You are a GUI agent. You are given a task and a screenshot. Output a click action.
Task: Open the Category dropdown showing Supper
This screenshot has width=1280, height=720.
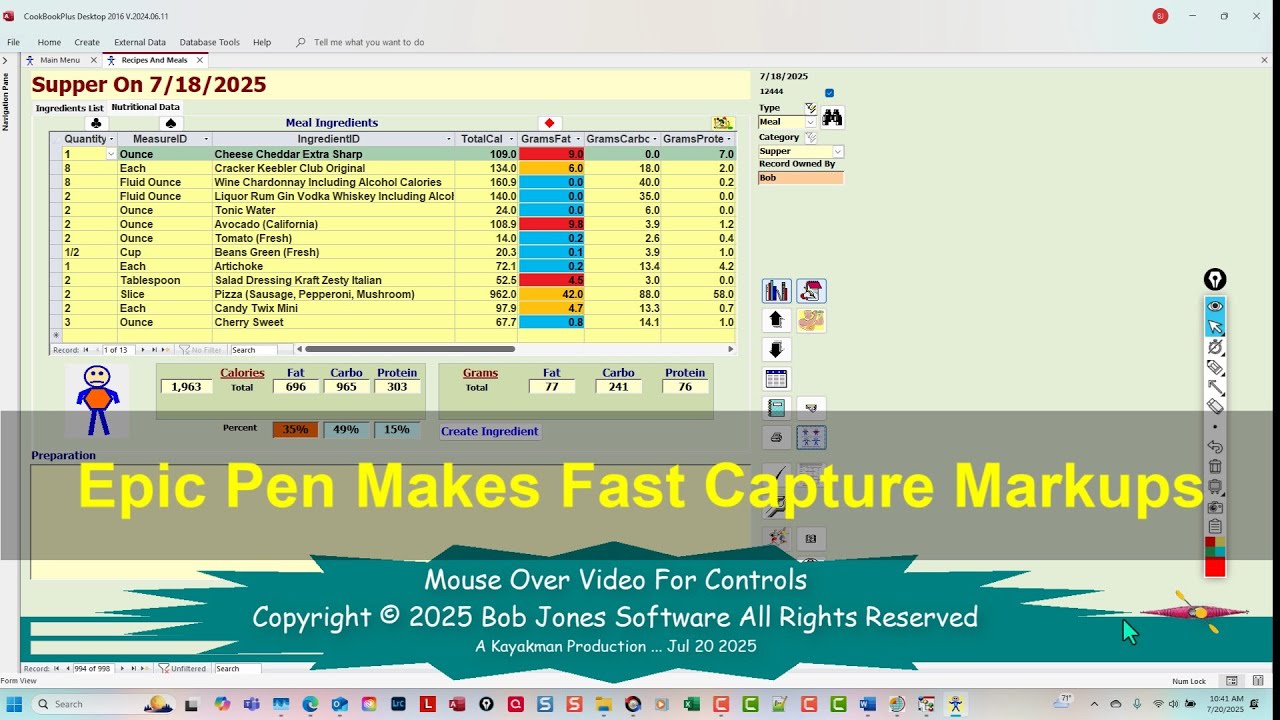point(838,152)
